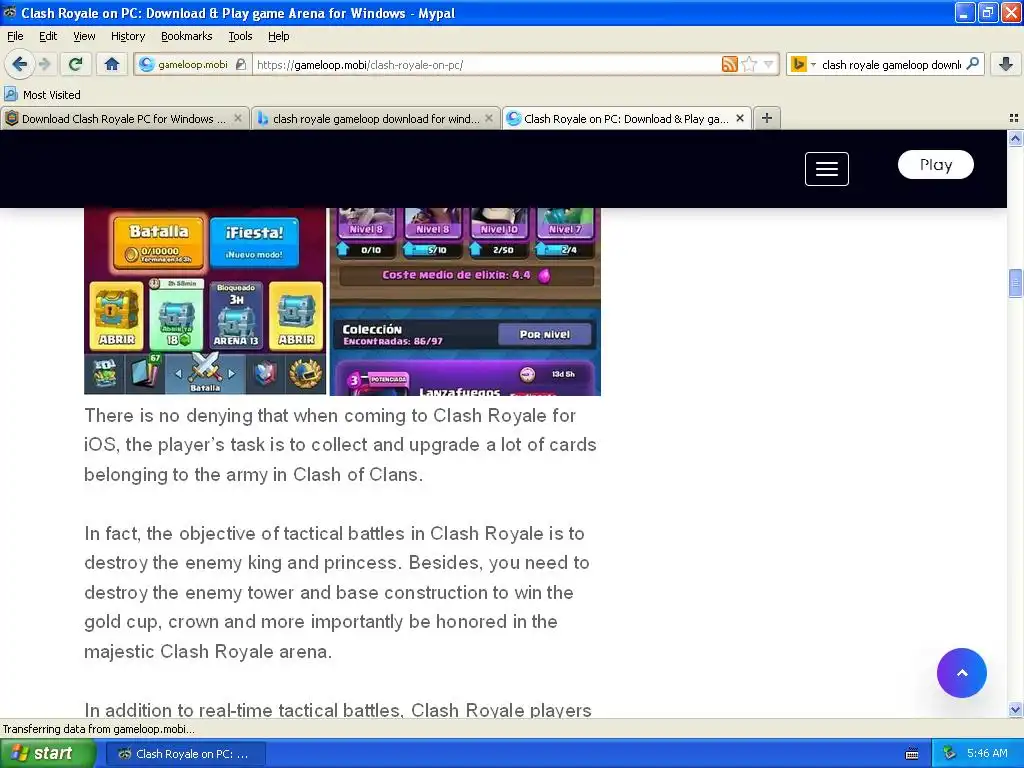
Task: Reload the page with the refresh icon
Action: (x=76, y=64)
